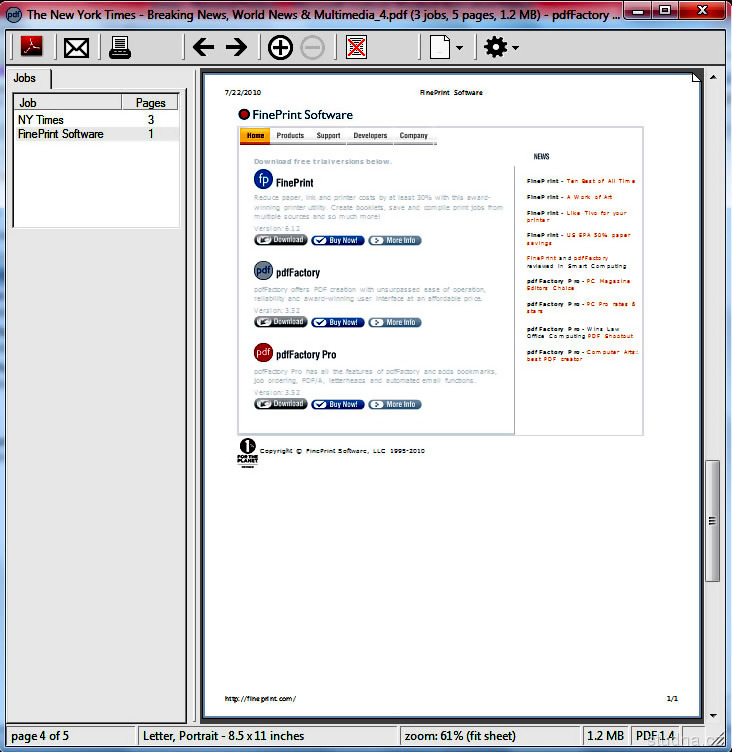Click Download under pdfFactory Pro
This screenshot has height=752, width=732.
pyautogui.click(x=281, y=404)
